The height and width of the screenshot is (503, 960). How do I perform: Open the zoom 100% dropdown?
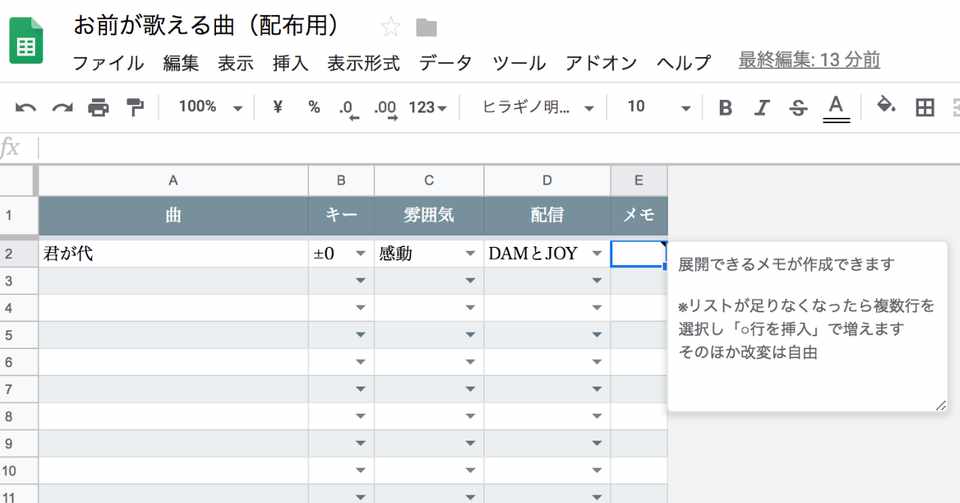(211, 107)
